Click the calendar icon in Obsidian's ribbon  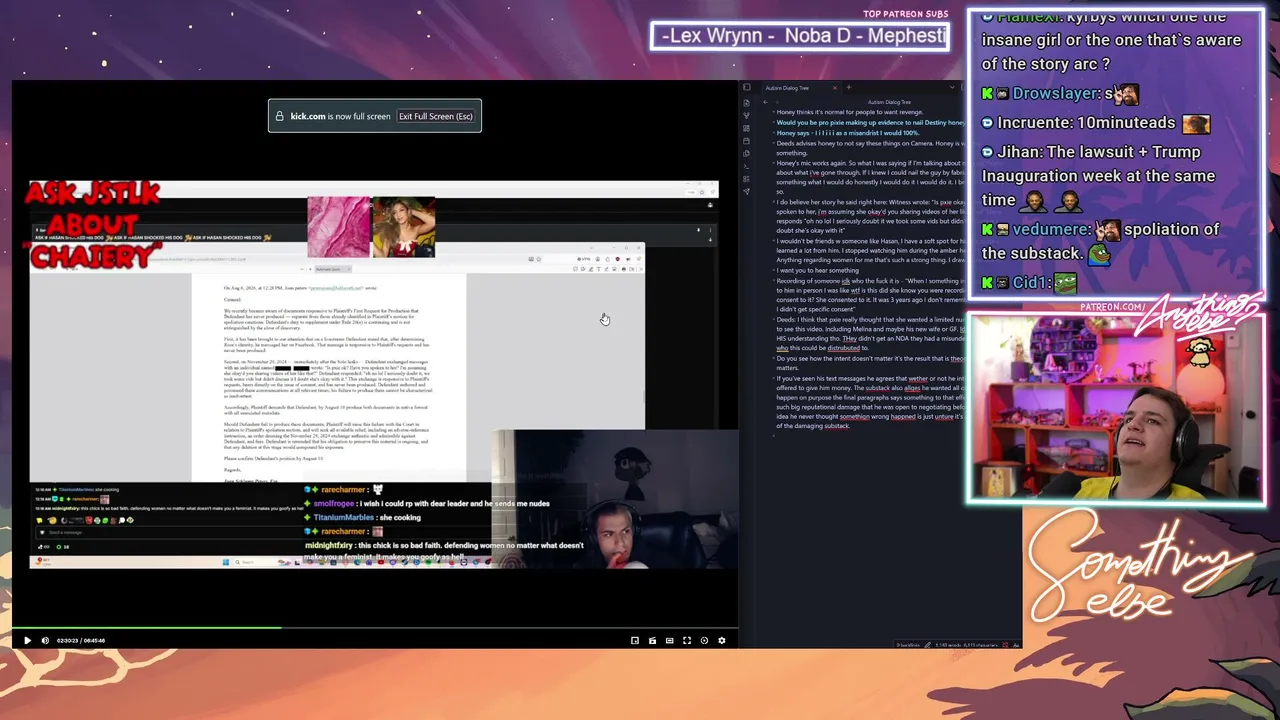point(746,141)
